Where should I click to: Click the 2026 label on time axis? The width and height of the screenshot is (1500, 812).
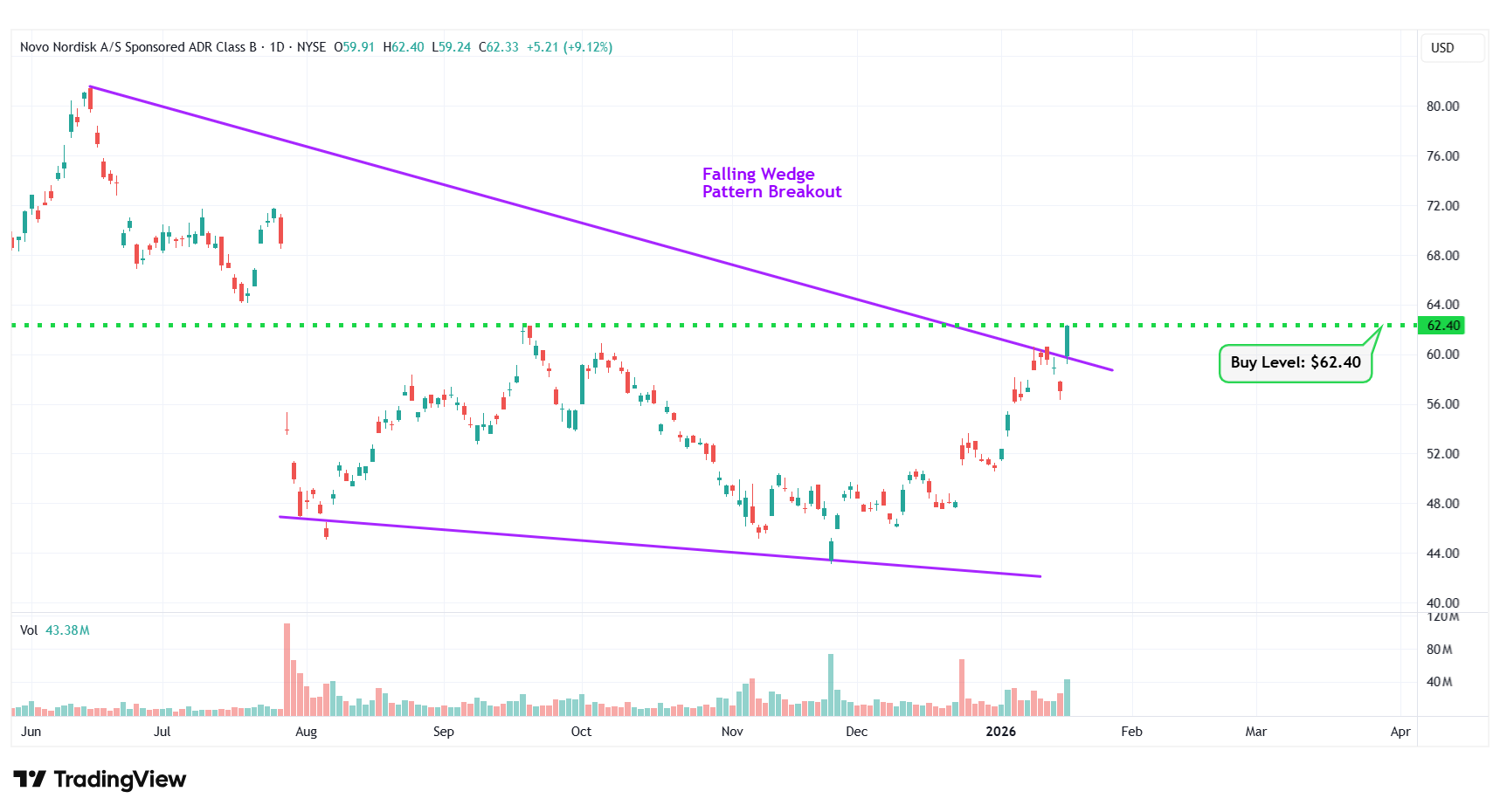1000,732
